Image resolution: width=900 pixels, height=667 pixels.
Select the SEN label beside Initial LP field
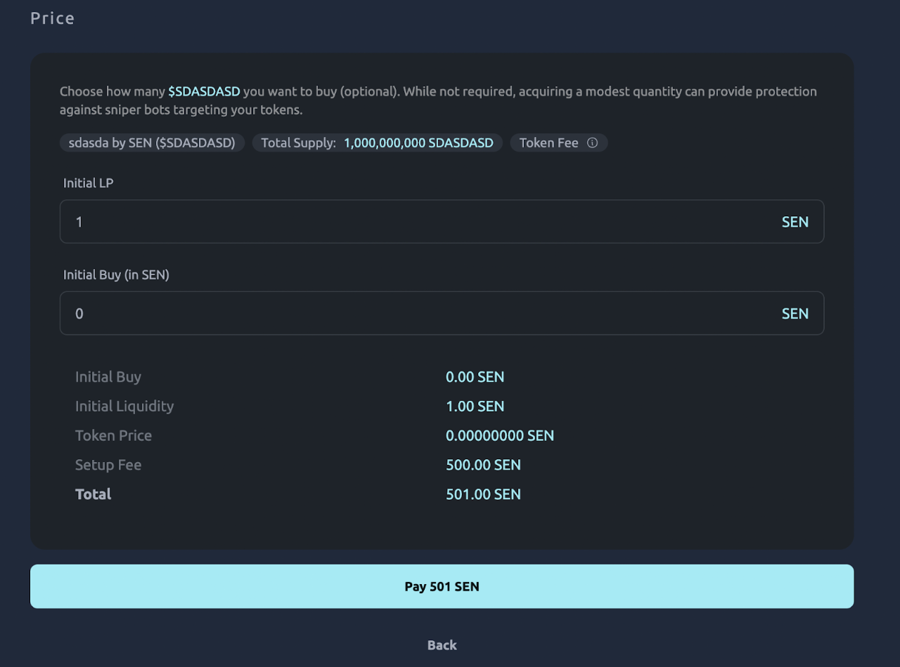[x=795, y=221]
